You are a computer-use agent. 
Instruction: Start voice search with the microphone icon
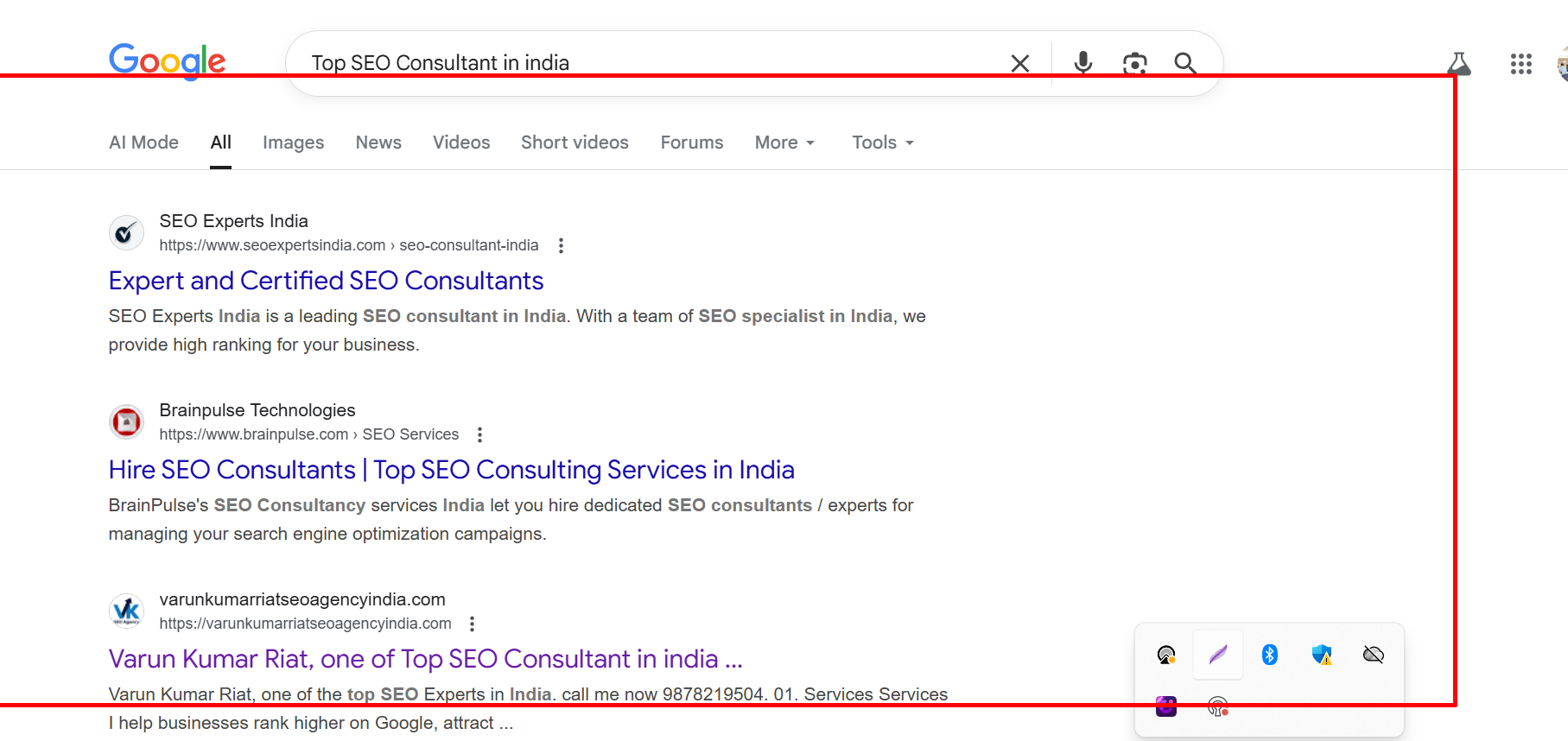[x=1083, y=63]
